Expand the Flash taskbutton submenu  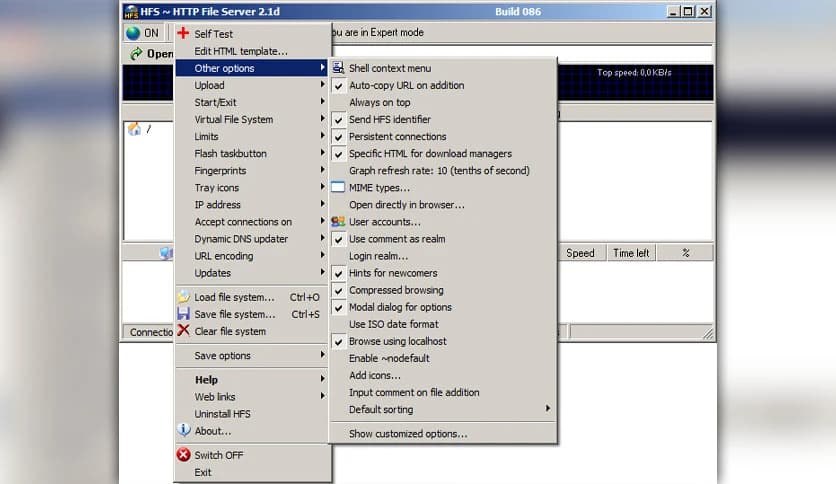(252, 154)
